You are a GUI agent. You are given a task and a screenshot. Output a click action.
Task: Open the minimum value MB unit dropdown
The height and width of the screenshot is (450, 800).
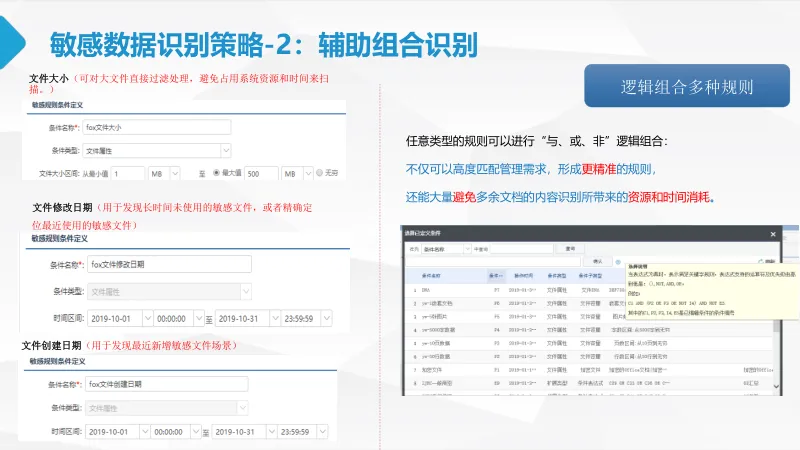175,173
